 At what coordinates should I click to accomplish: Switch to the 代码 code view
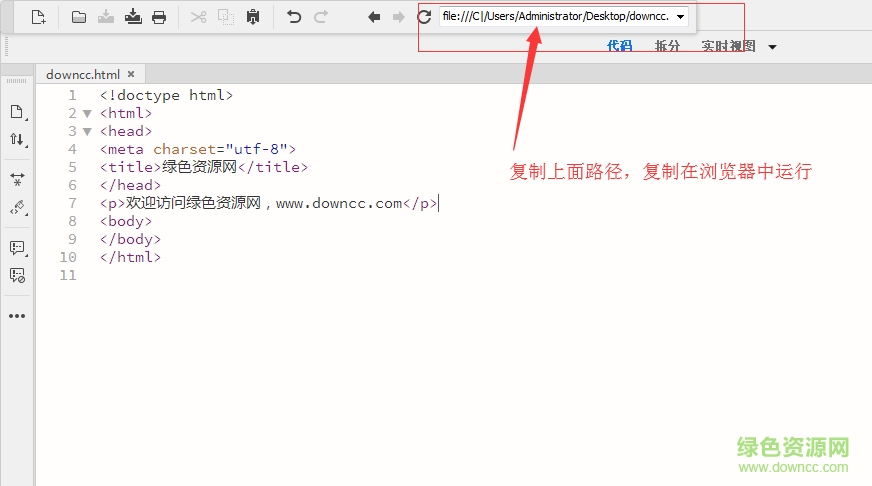pos(620,46)
